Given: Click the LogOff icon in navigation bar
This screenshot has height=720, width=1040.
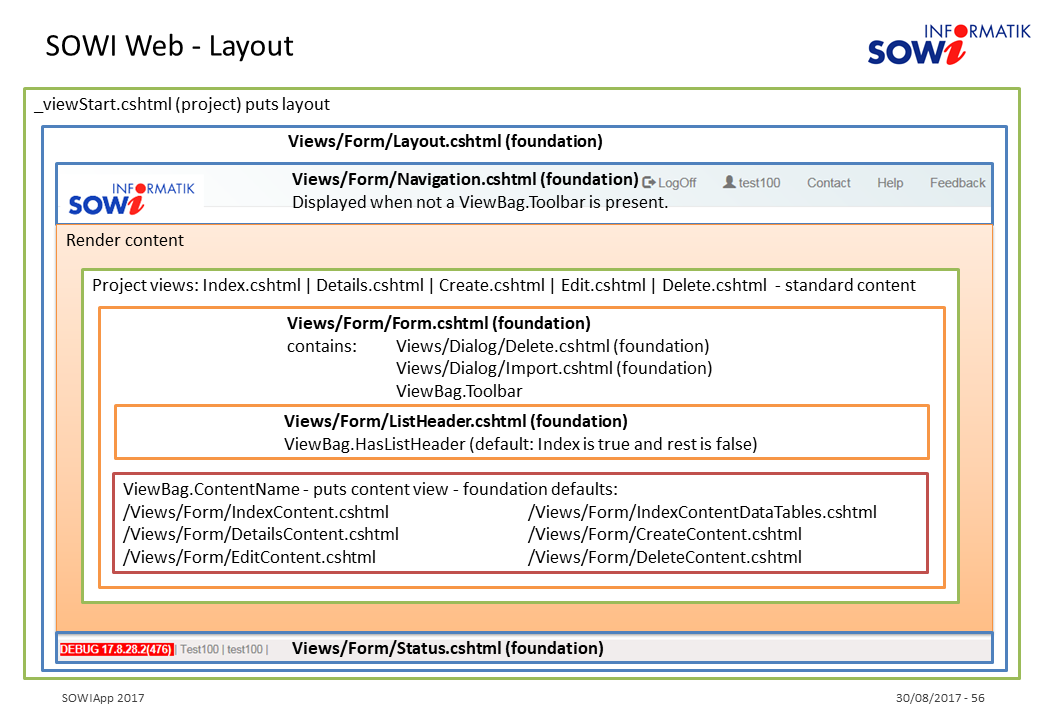Looking at the screenshot, I should [649, 182].
